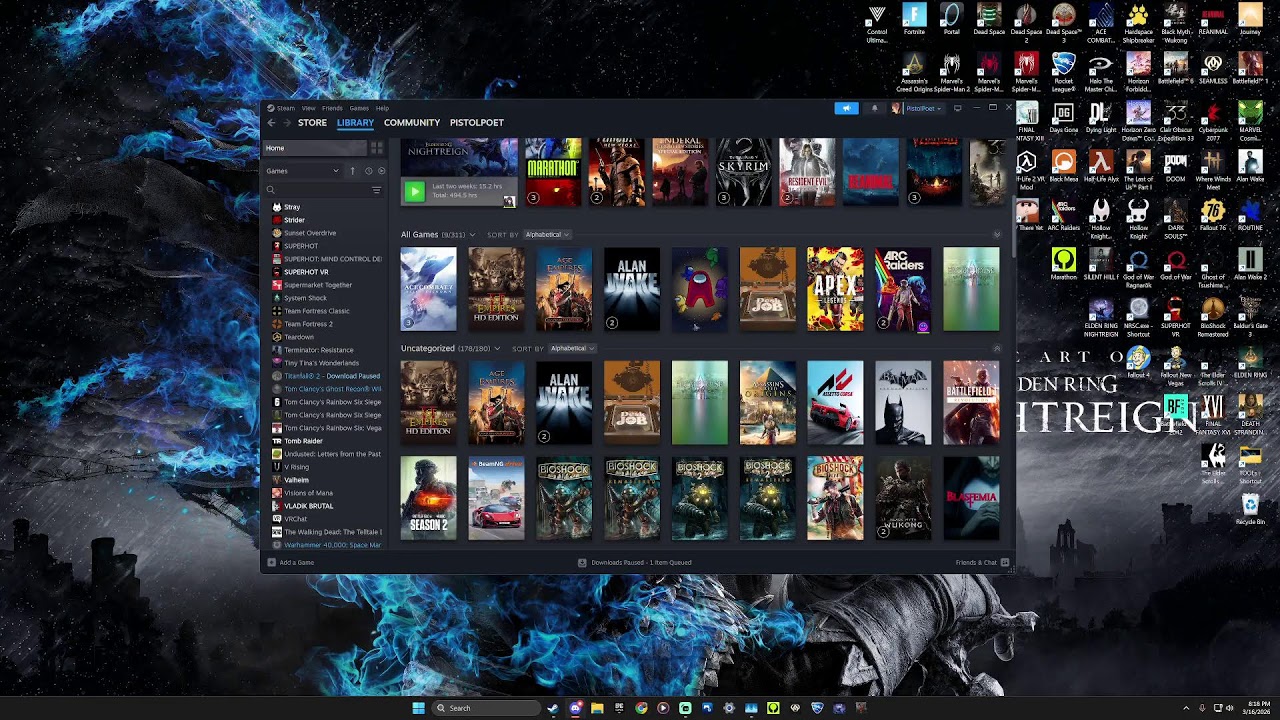Switch to the STORE tab
Screen dimensions: 1280x720
point(312,123)
